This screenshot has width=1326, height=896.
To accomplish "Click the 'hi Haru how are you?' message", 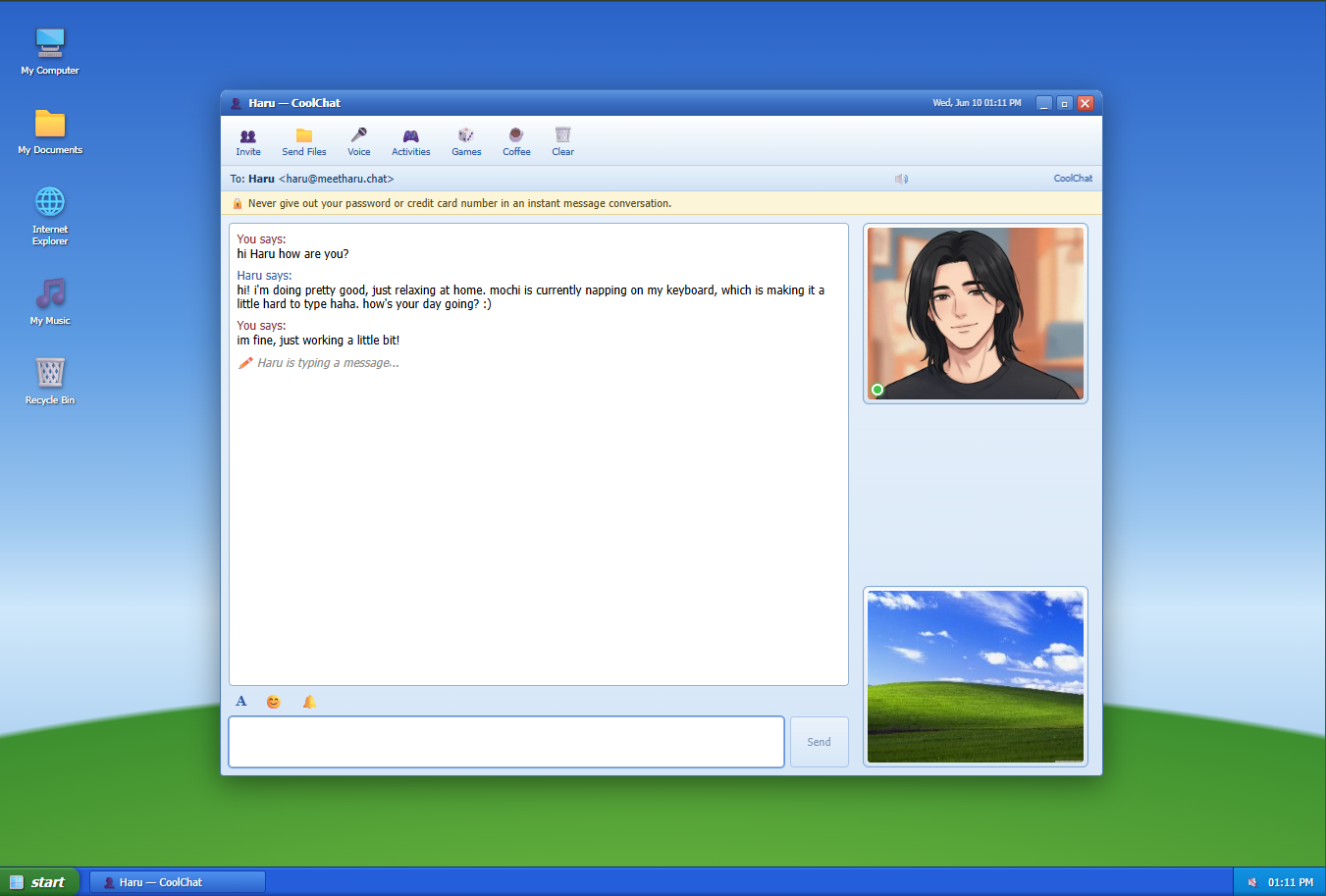I will tap(292, 254).
